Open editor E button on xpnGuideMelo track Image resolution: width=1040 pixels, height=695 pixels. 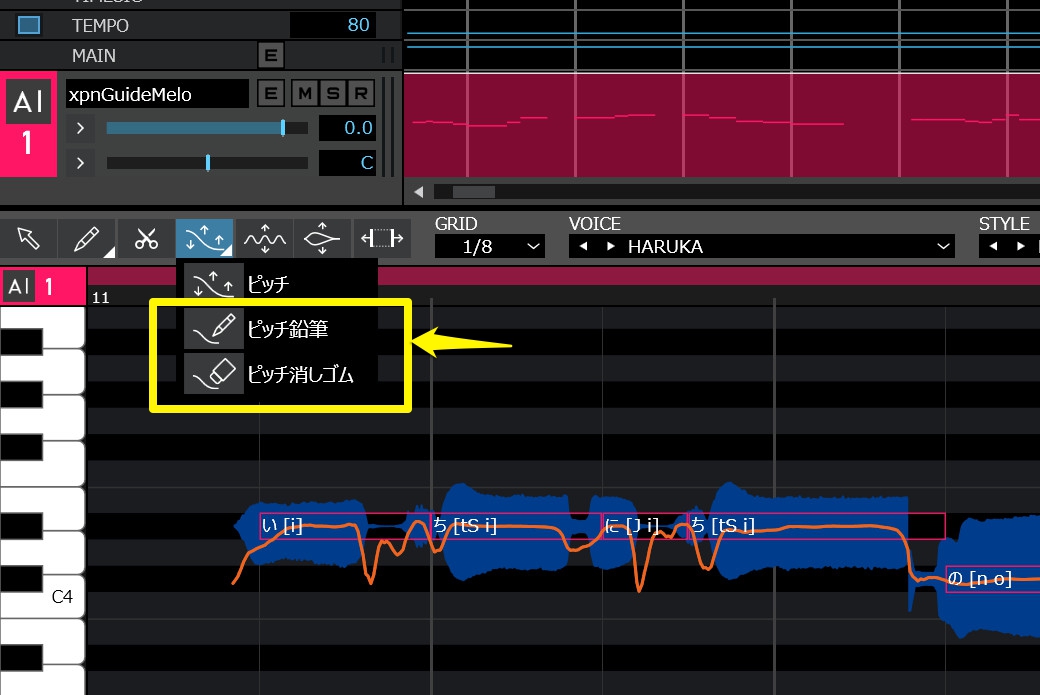point(271,94)
